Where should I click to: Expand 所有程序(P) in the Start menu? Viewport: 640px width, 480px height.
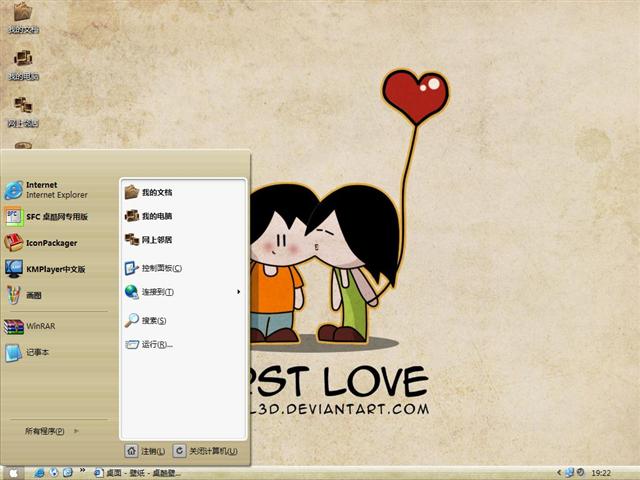coord(52,431)
